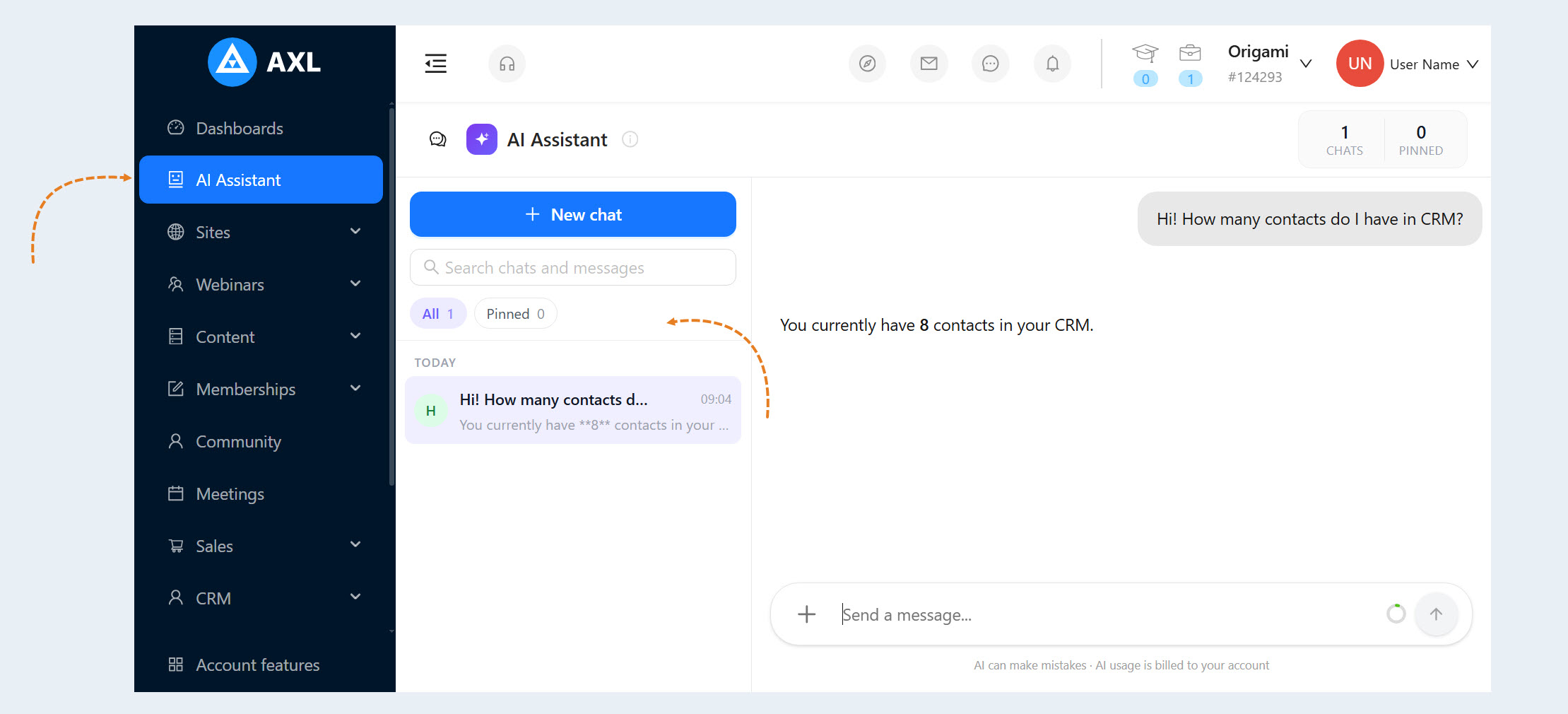Open the 'Hi! How many contacts d...' chat
Image resolution: width=1568 pixels, height=714 pixels.
pyautogui.click(x=573, y=411)
